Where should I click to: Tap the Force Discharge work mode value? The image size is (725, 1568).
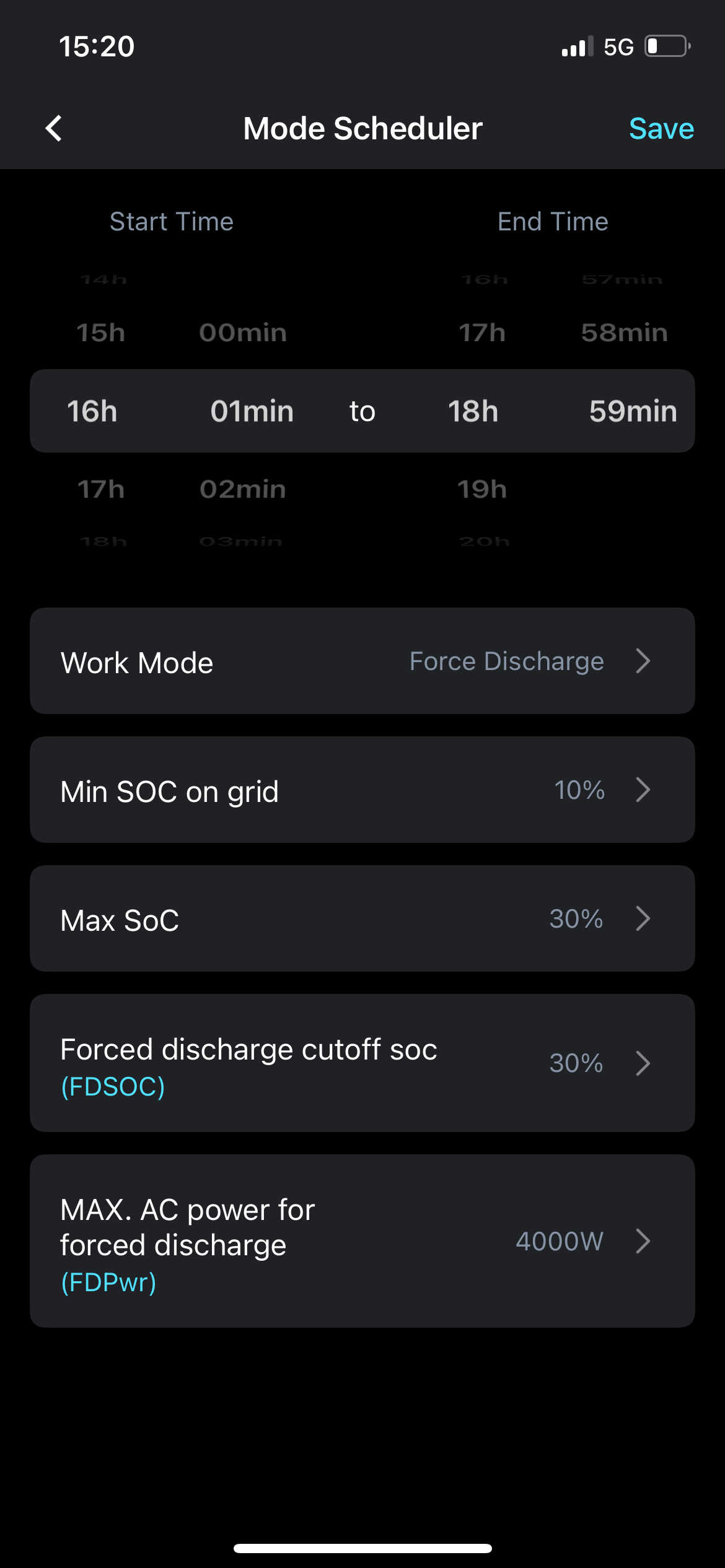coord(506,661)
